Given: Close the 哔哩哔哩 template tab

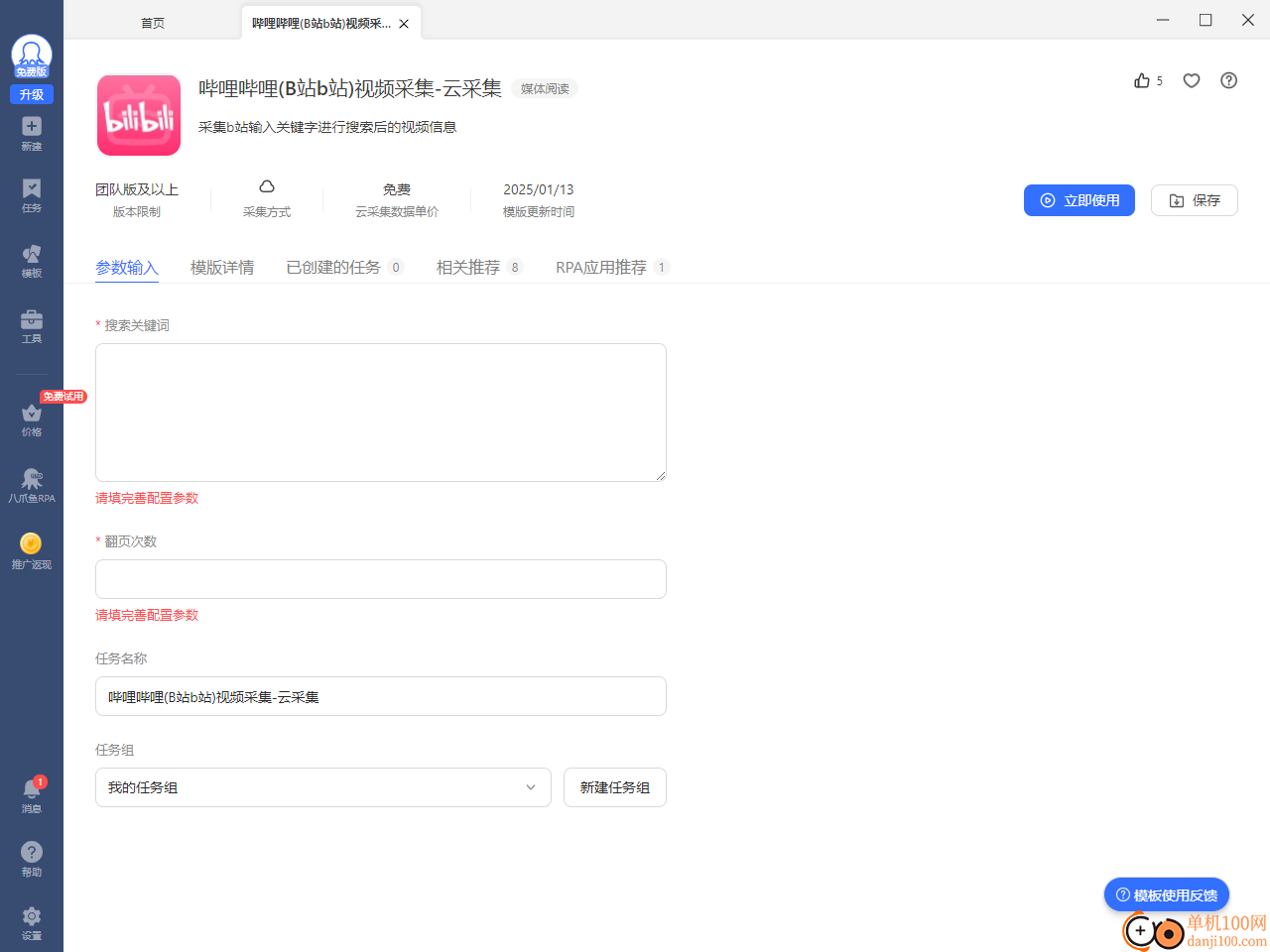Looking at the screenshot, I should 404,24.
